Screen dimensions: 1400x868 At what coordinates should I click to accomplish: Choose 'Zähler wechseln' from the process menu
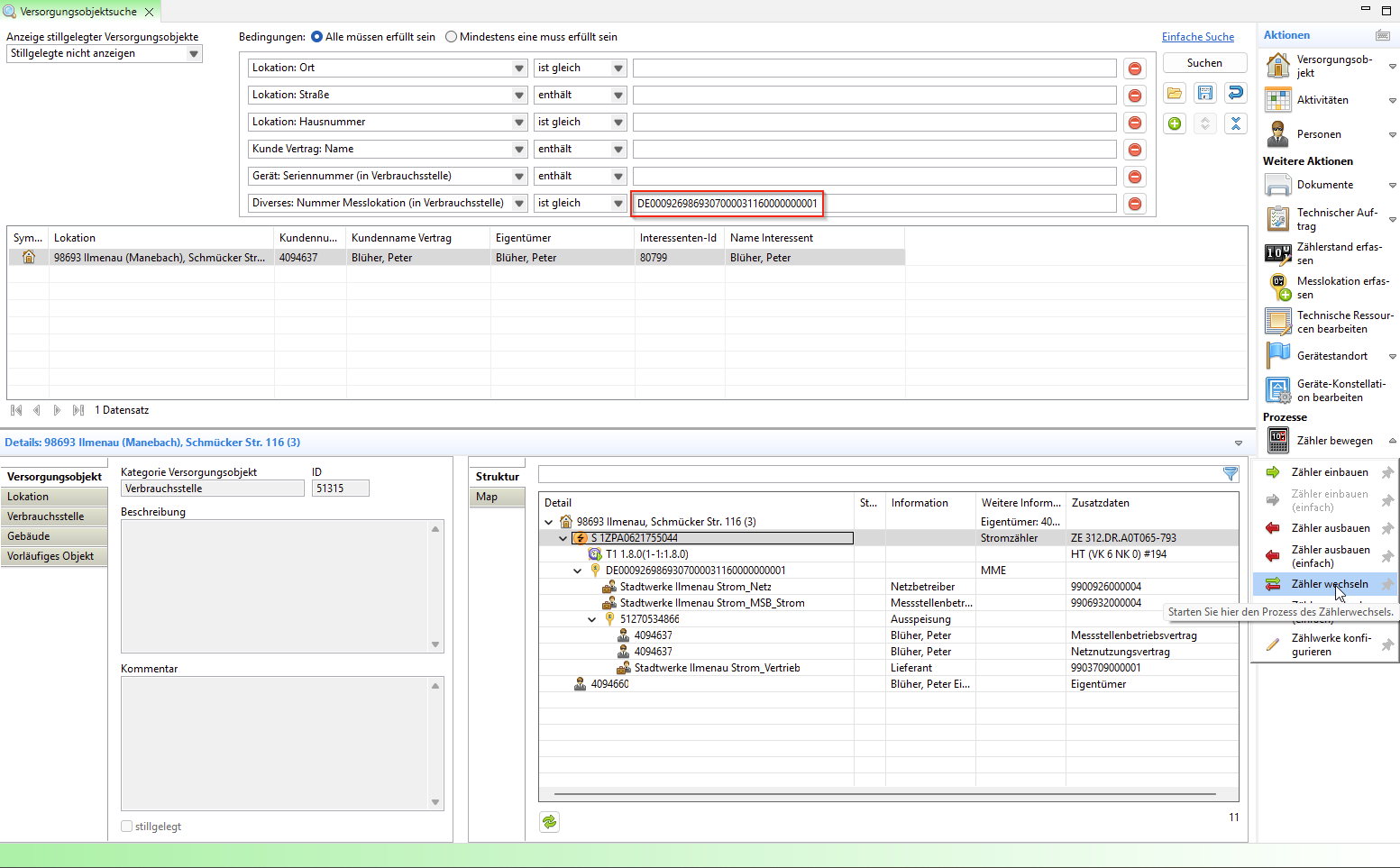1329,584
